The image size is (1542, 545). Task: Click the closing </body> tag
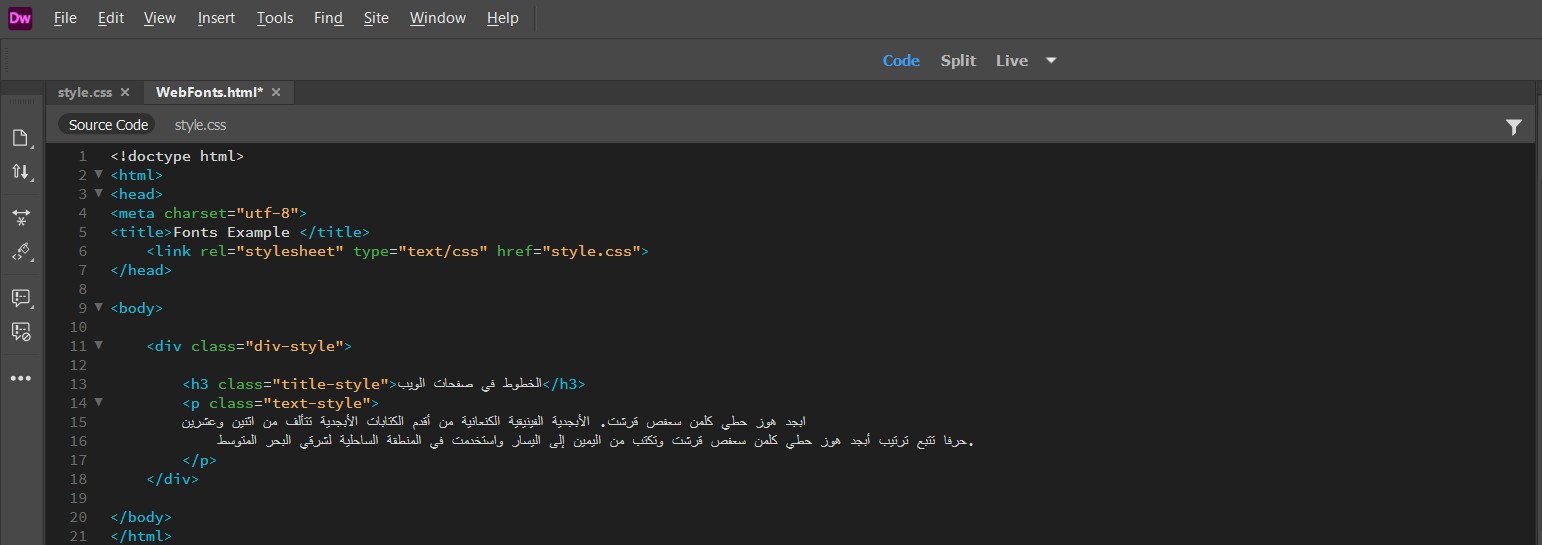coord(141,517)
